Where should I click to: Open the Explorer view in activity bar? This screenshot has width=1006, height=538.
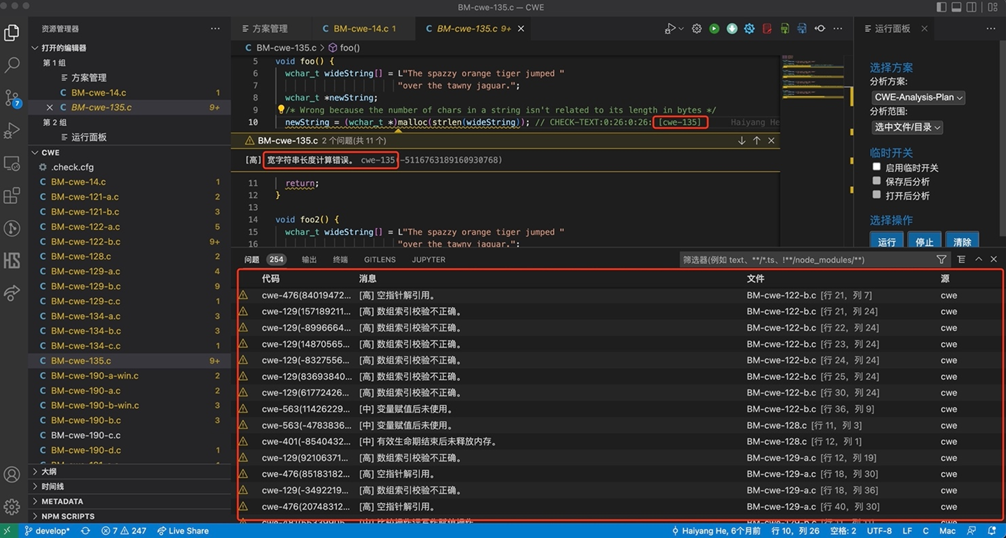[x=12, y=32]
